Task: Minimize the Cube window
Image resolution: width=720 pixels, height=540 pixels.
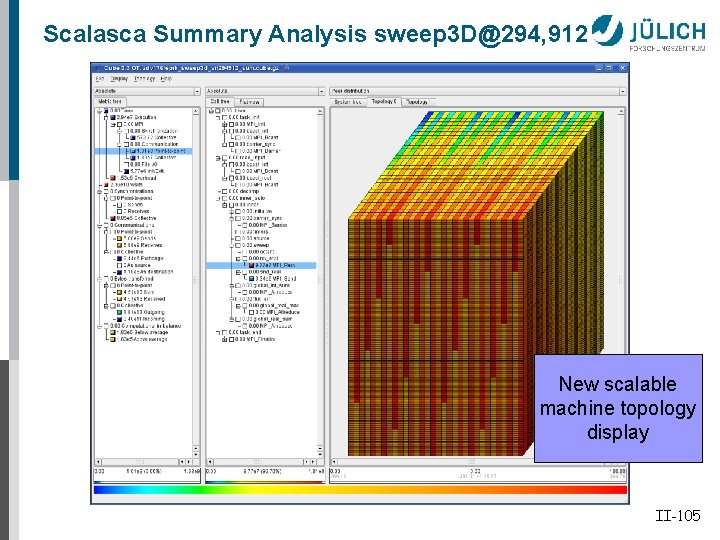Action: tap(599, 68)
